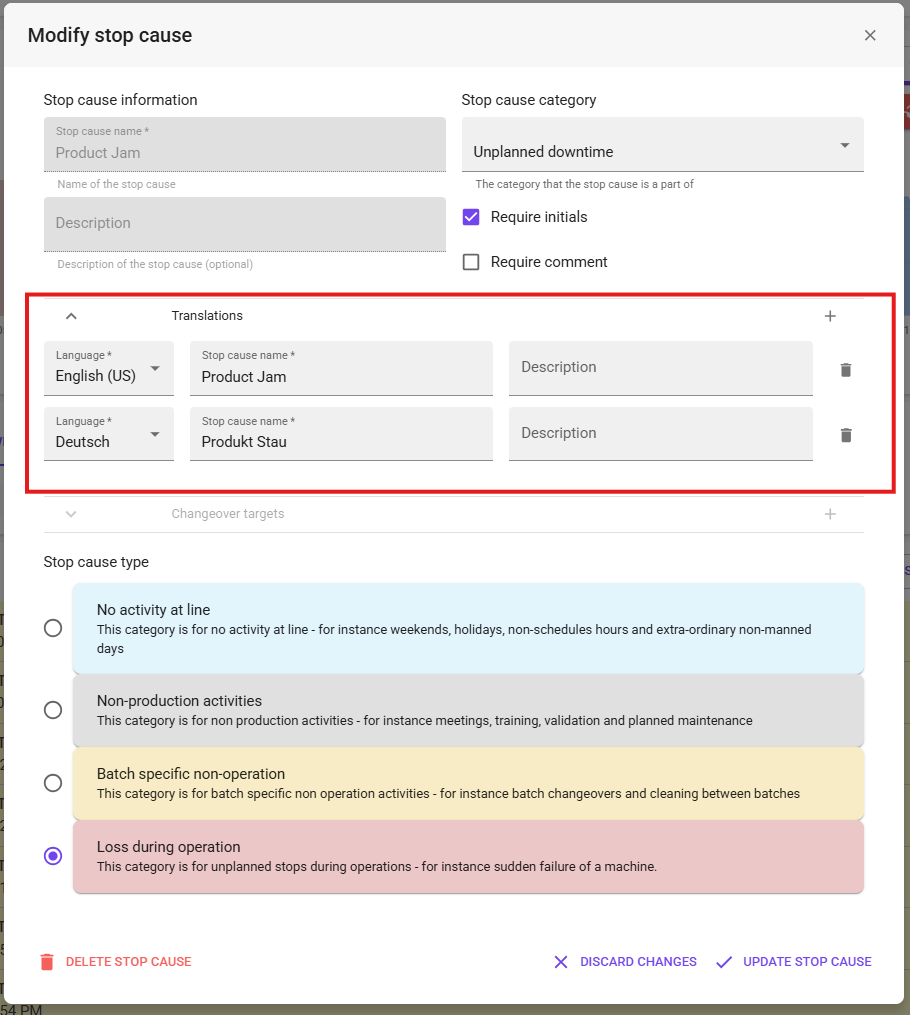Image resolution: width=910 pixels, height=1015 pixels.
Task: Click Discard Changes button
Action: click(x=625, y=962)
